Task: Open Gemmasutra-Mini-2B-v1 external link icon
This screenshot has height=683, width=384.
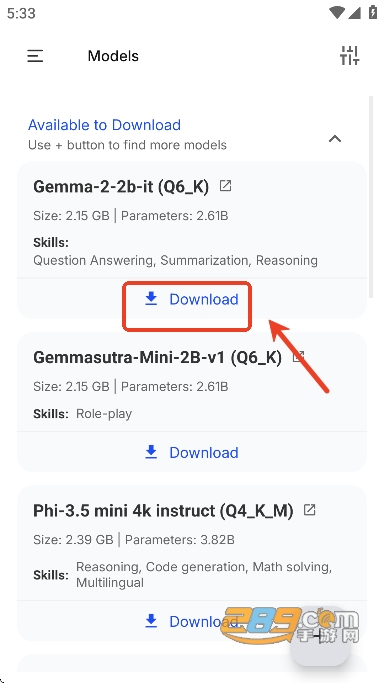Action: click(x=298, y=357)
